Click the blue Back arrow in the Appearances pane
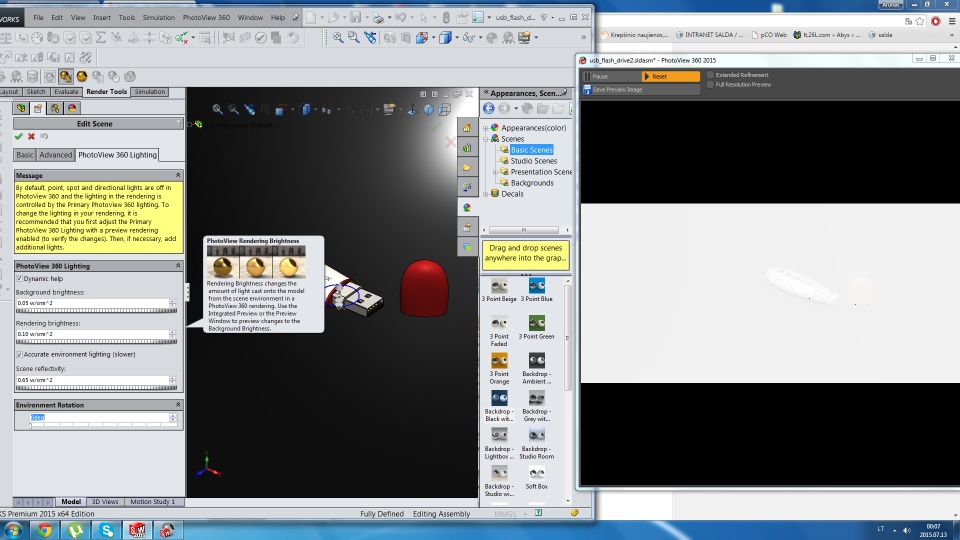The height and width of the screenshot is (540, 960). point(489,109)
